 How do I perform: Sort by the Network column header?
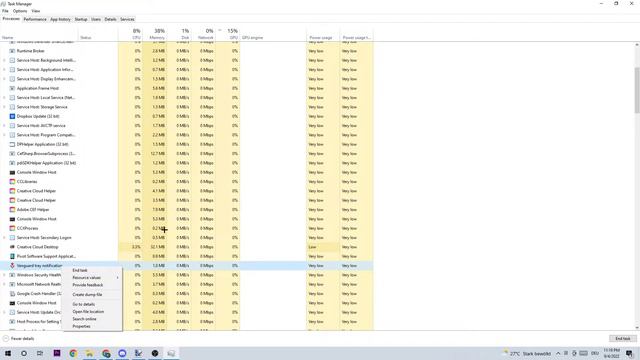204,34
